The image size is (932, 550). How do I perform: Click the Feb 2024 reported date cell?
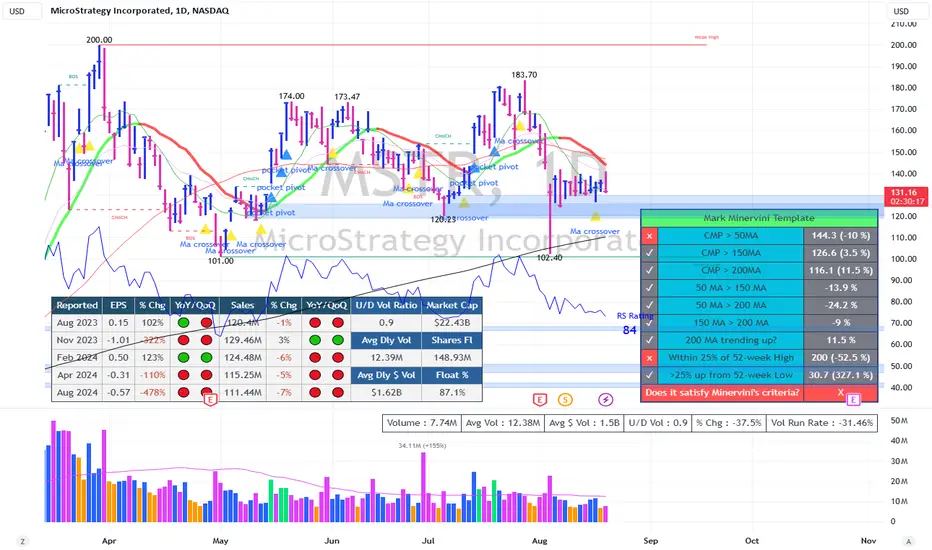pos(77,357)
